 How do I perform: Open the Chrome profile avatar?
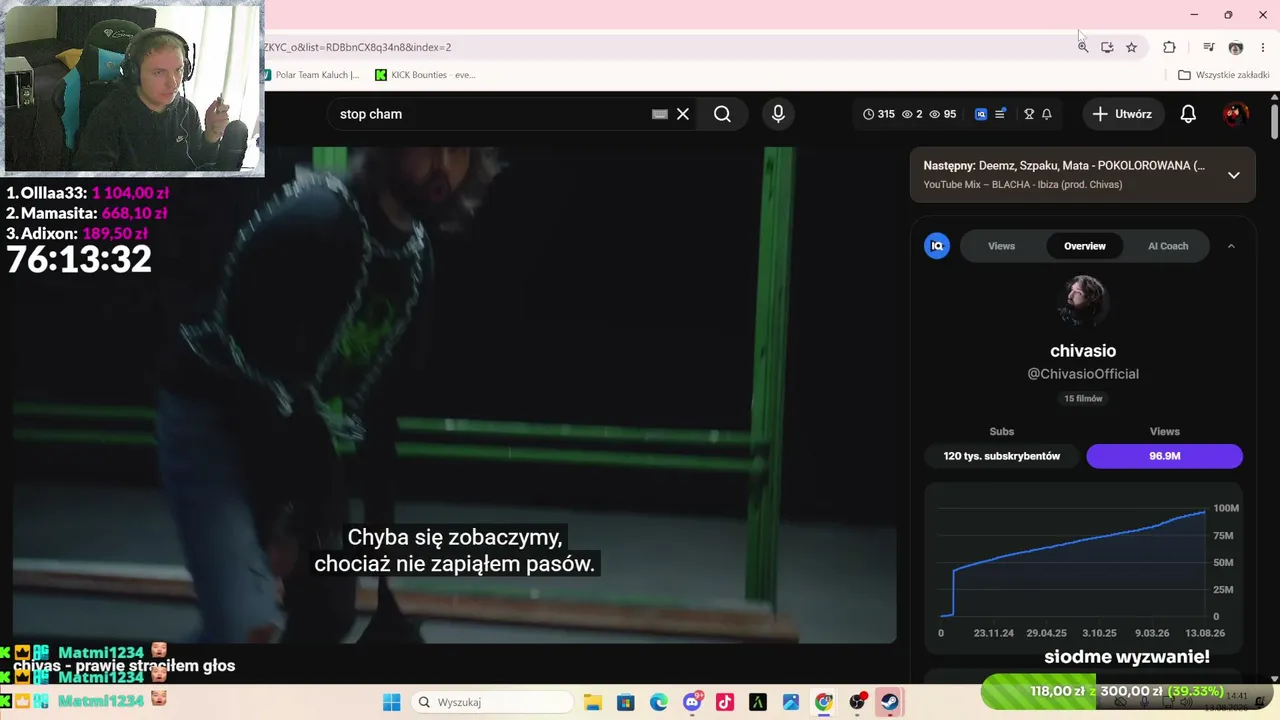[1236, 47]
